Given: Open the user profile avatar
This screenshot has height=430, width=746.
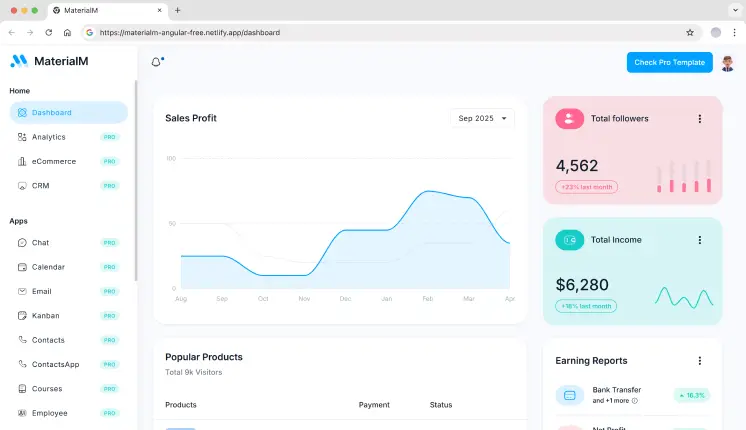Looking at the screenshot, I should pos(727,63).
